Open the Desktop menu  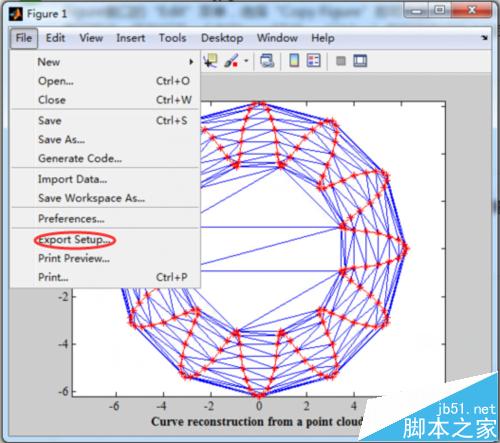(x=222, y=38)
